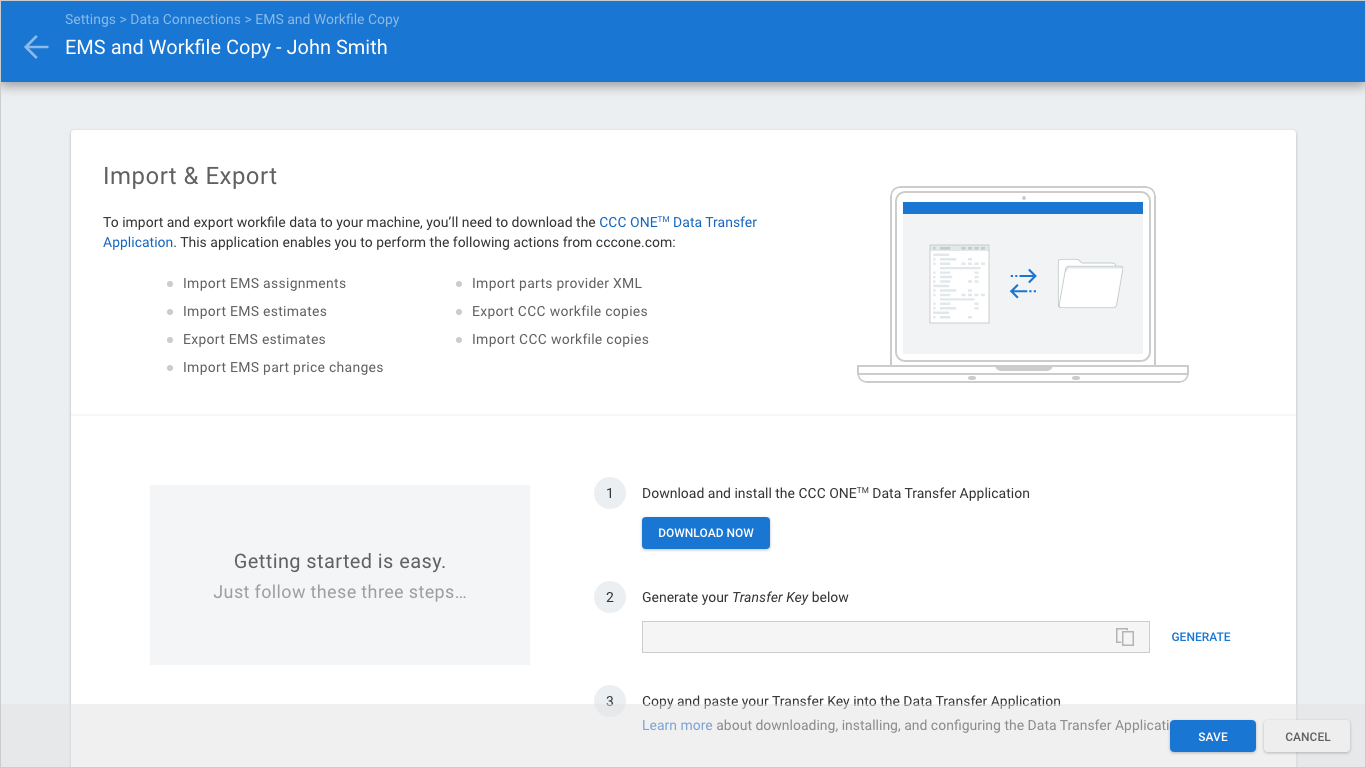Open the Learn more link
Viewport: 1366px width, 768px height.
click(677, 725)
